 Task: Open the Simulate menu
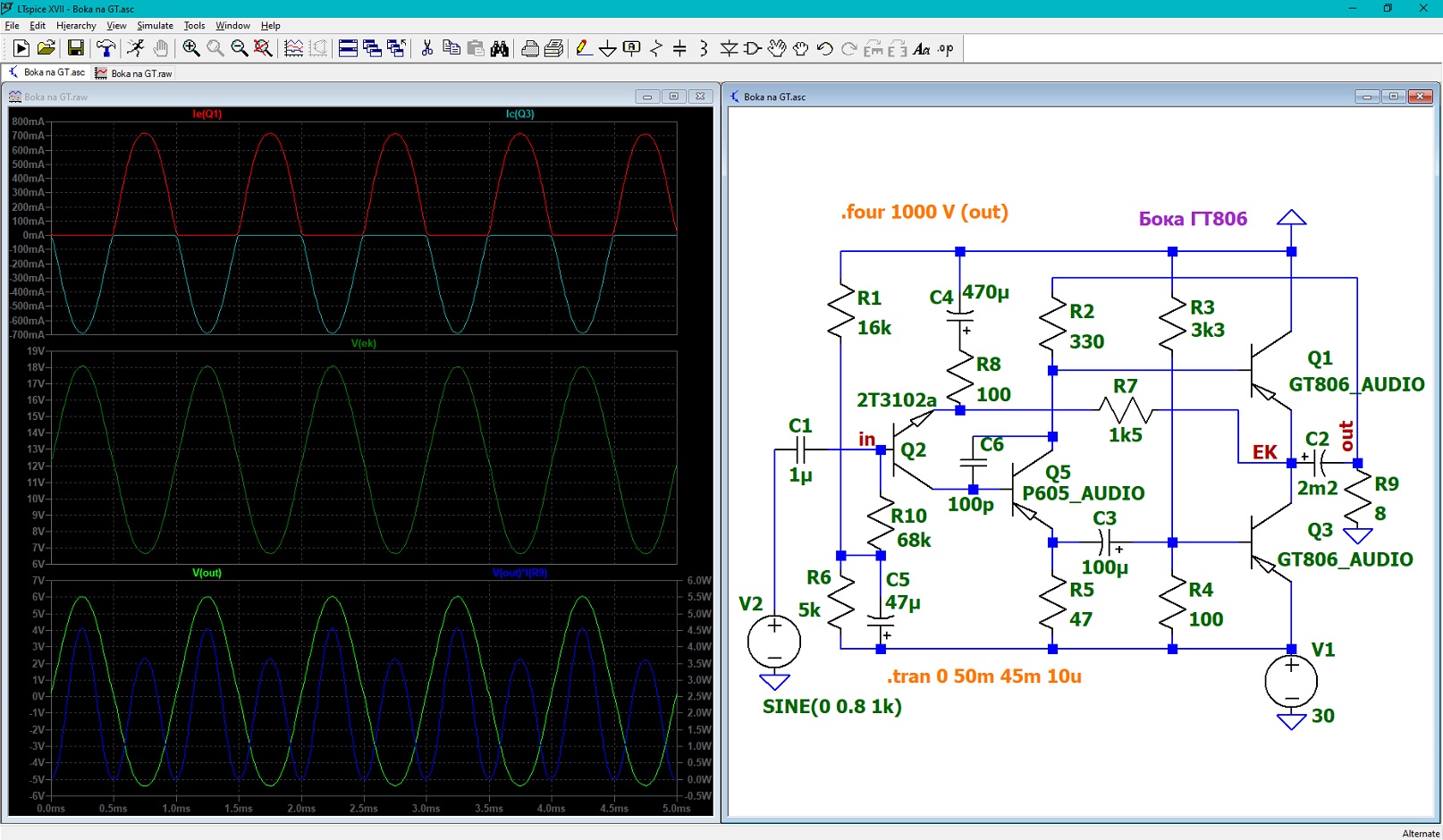point(155,25)
